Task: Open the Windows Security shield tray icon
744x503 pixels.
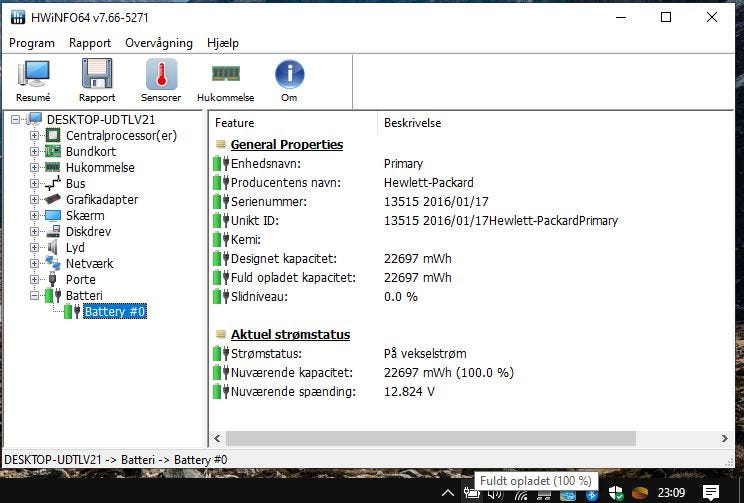Action: pos(616,493)
